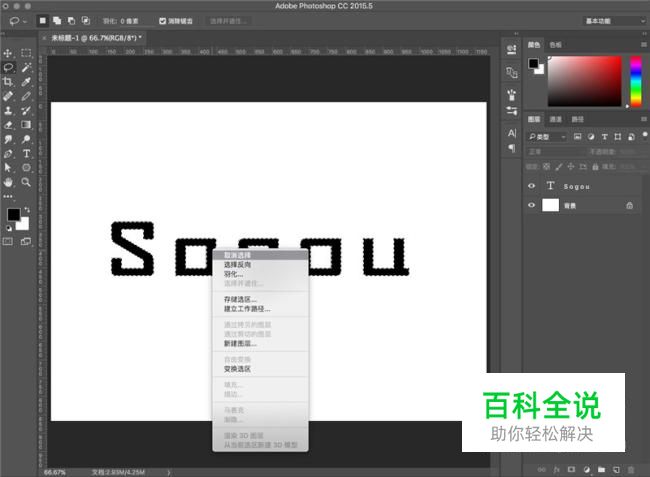The image size is (650, 477).
Task: Select the Smudge tool
Action: (8, 139)
